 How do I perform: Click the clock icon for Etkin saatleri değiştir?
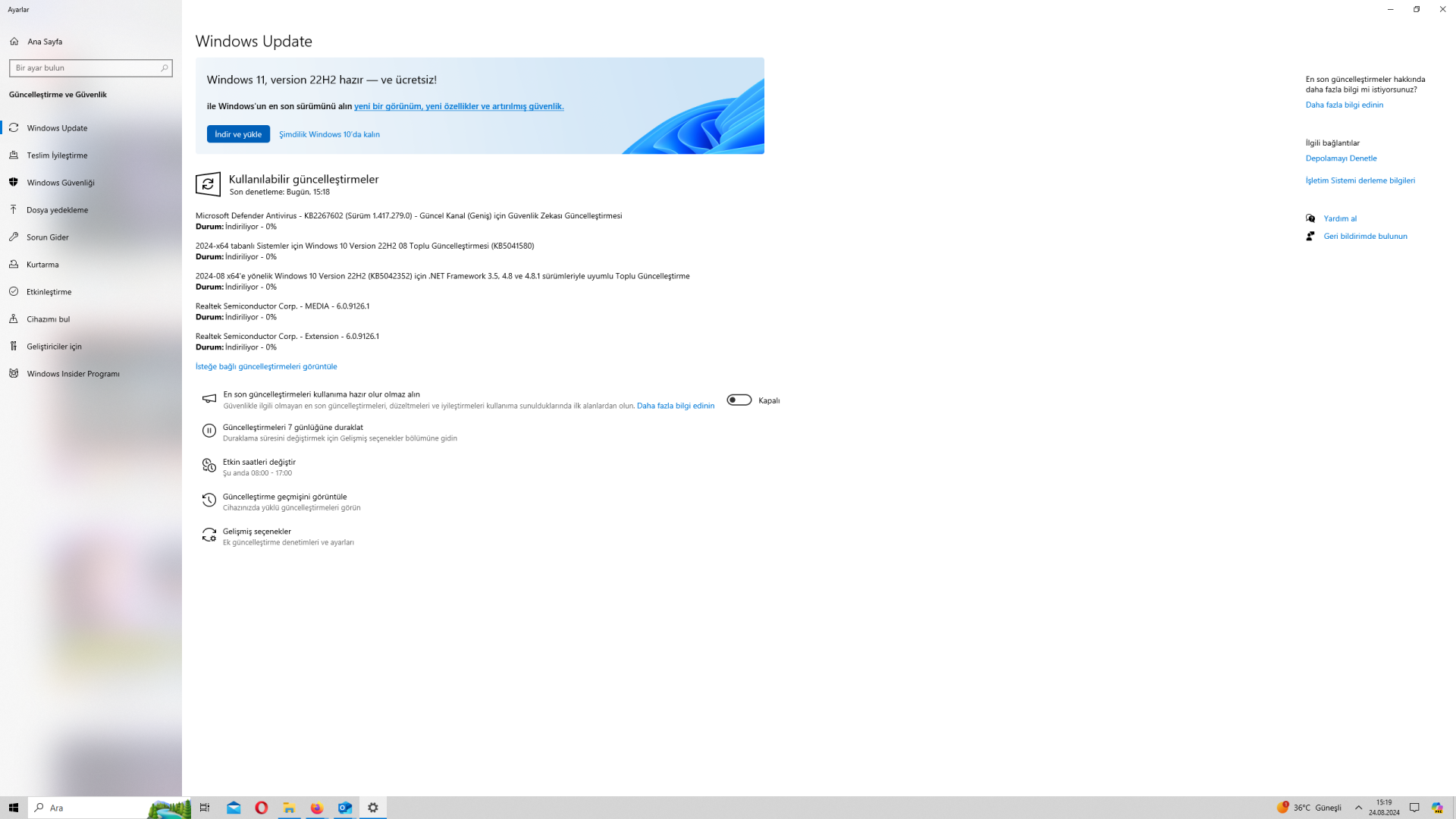(209, 466)
